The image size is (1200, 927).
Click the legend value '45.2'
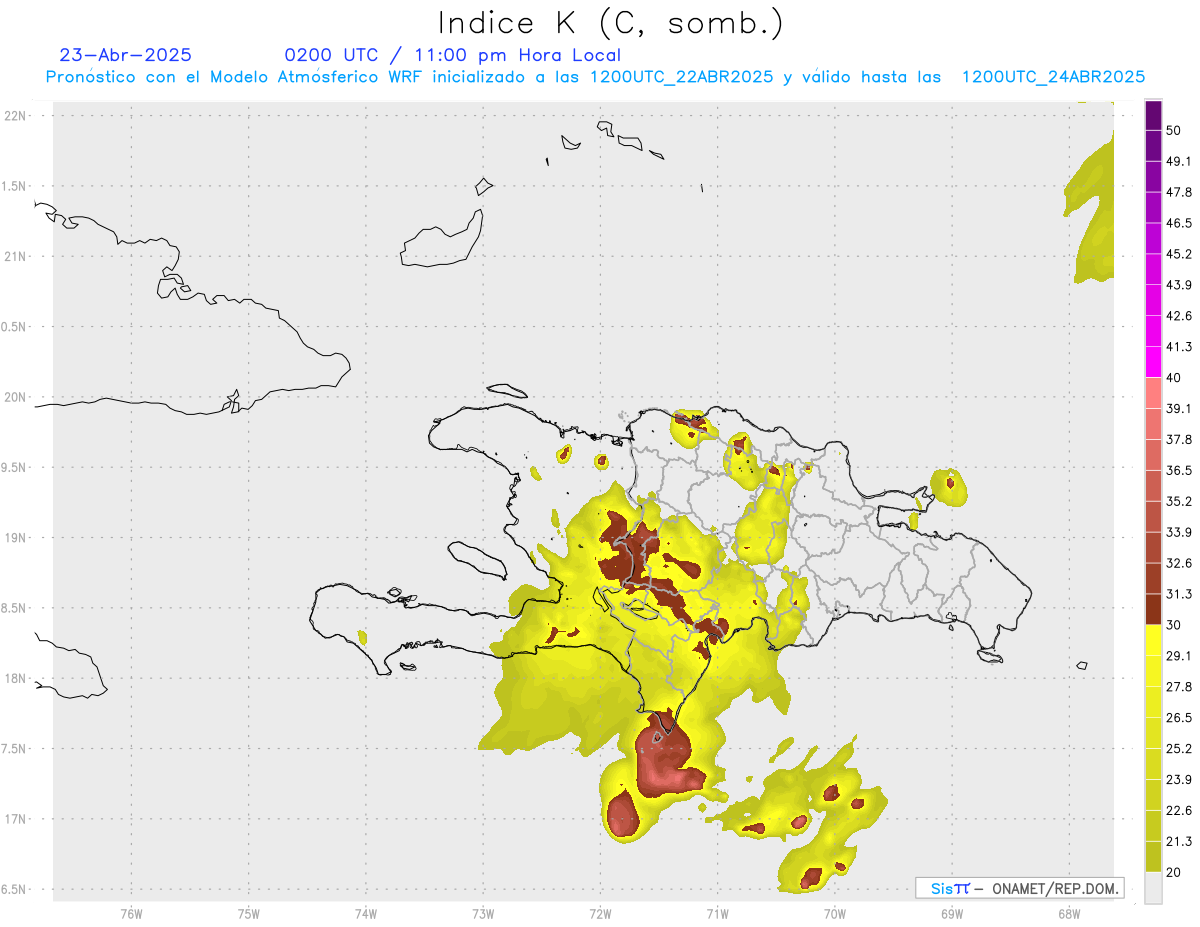coord(1179,254)
